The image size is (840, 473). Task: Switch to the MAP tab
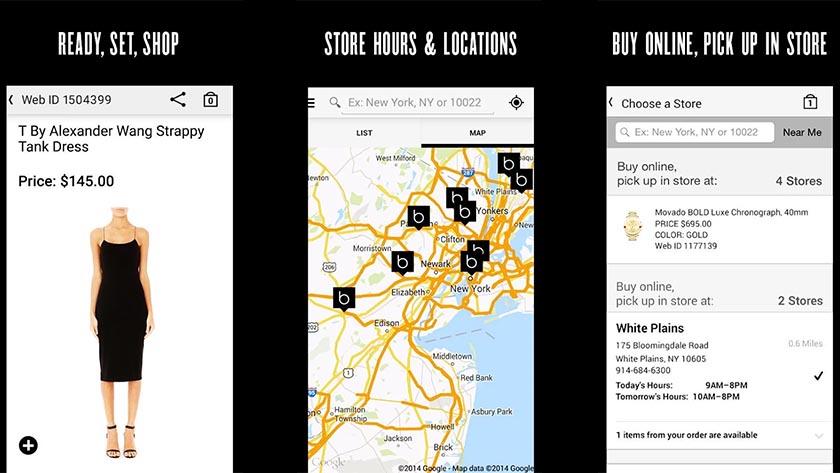click(x=477, y=133)
